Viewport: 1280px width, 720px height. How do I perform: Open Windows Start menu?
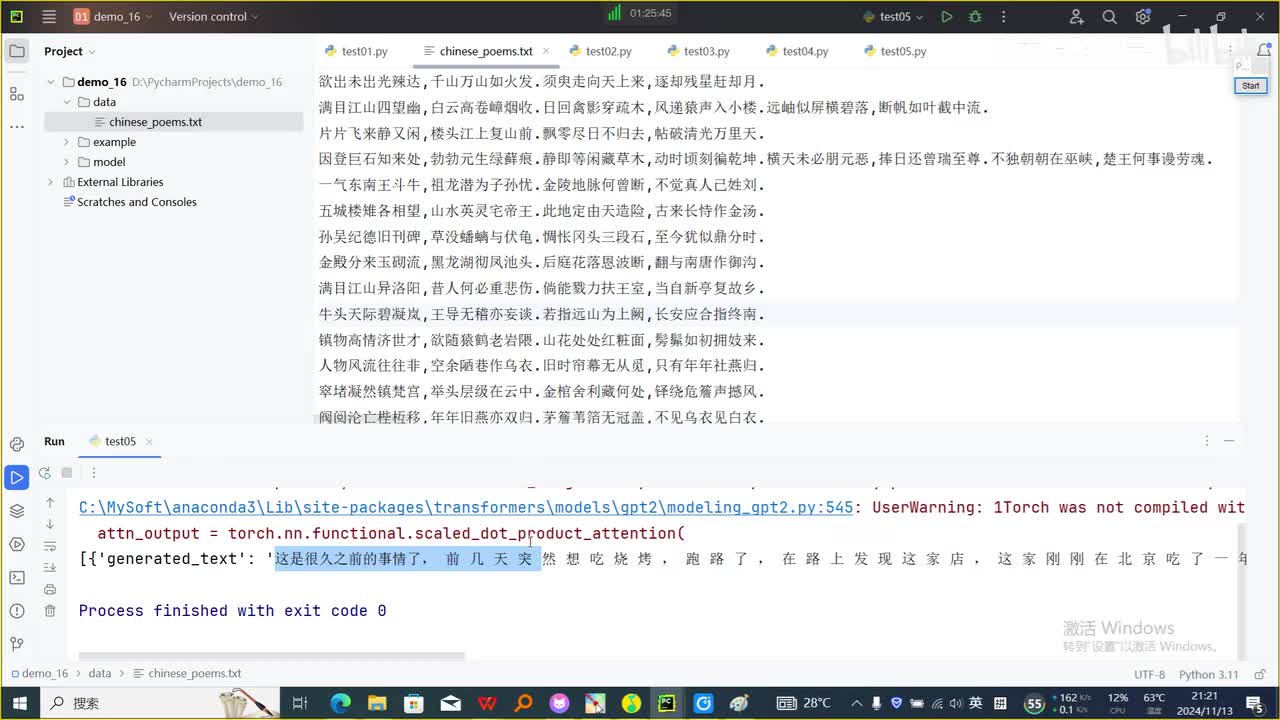(18, 703)
